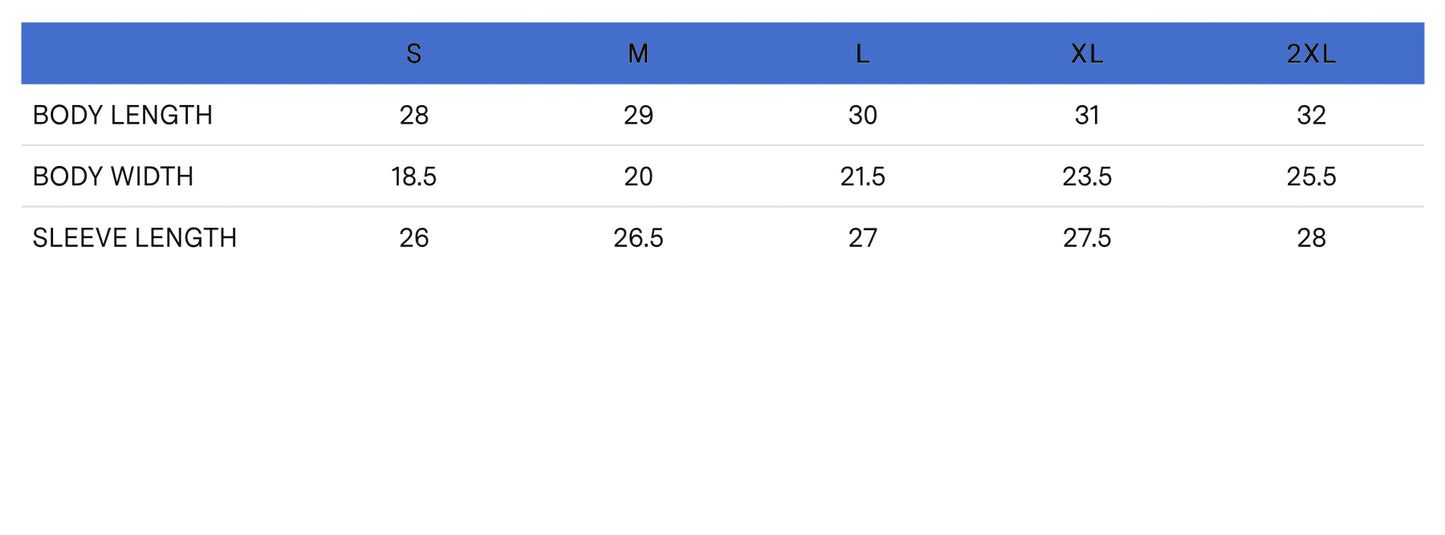The image size is (1445, 535).
Task: Select sleeve length value 27.5 for XL
Action: coord(1087,238)
